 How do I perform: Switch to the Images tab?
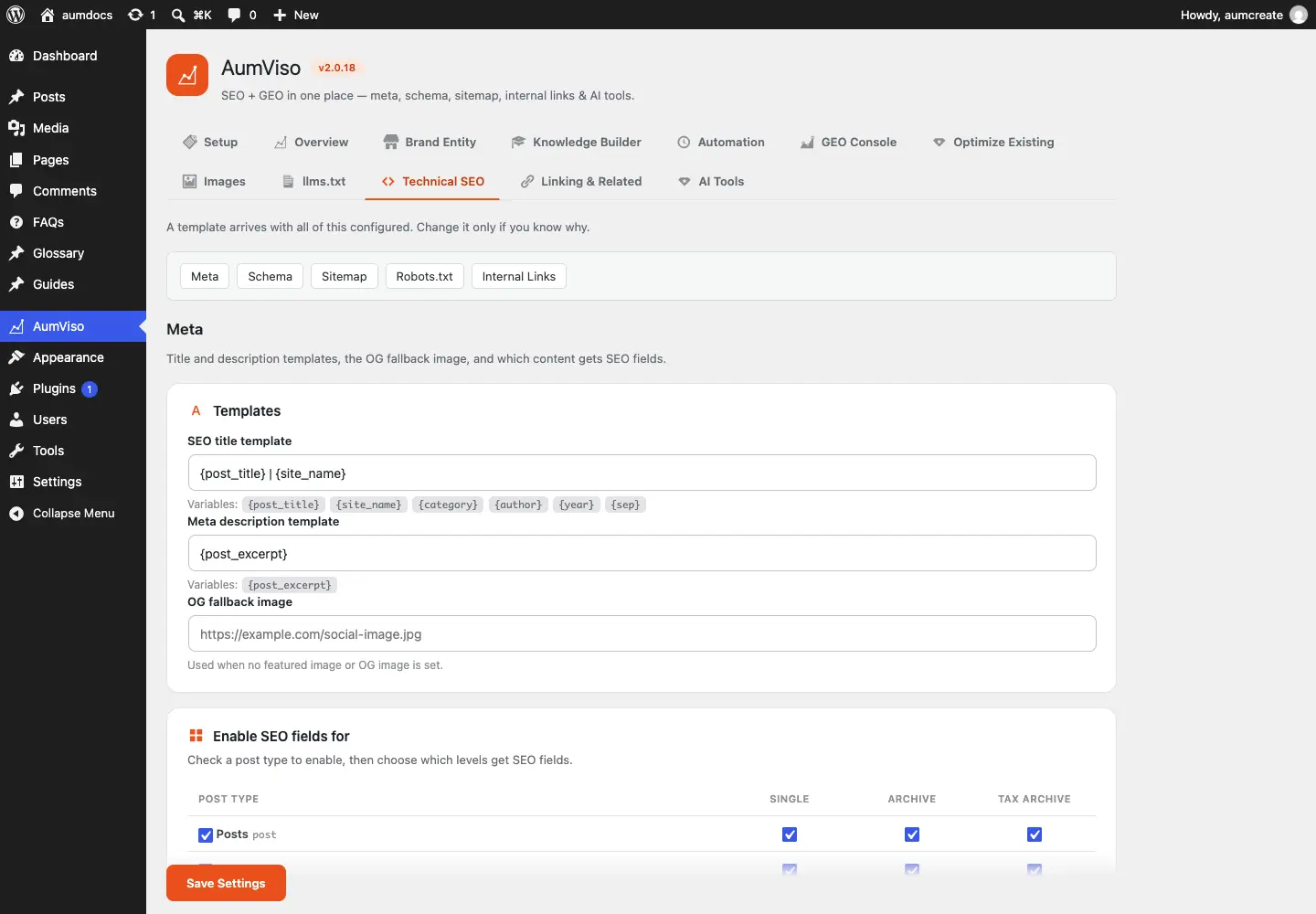pos(214,181)
